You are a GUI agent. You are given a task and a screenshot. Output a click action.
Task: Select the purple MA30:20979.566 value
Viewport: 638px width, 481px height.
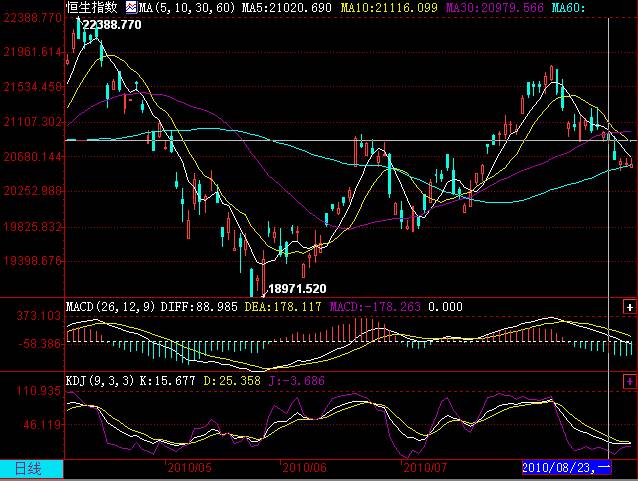(x=494, y=7)
